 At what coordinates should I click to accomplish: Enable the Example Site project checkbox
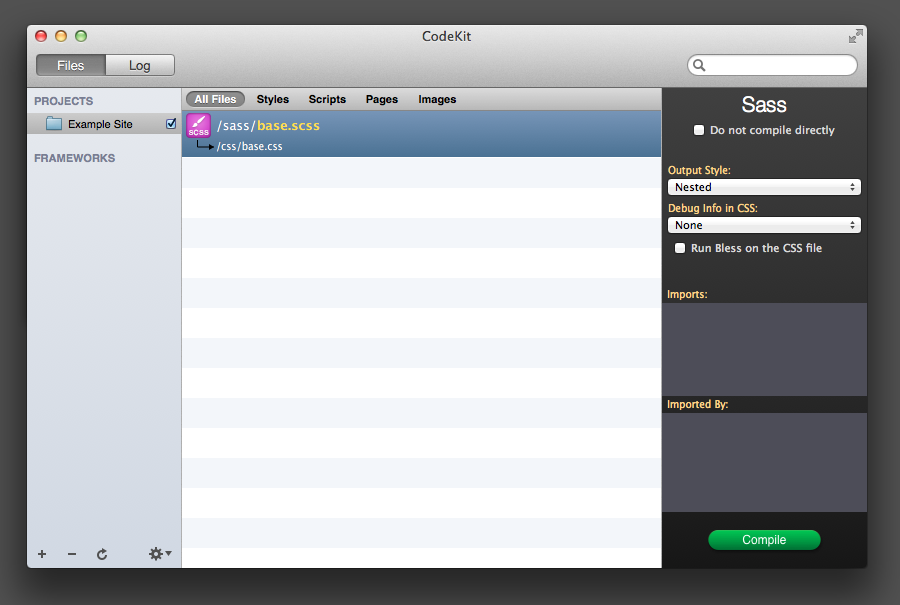171,123
